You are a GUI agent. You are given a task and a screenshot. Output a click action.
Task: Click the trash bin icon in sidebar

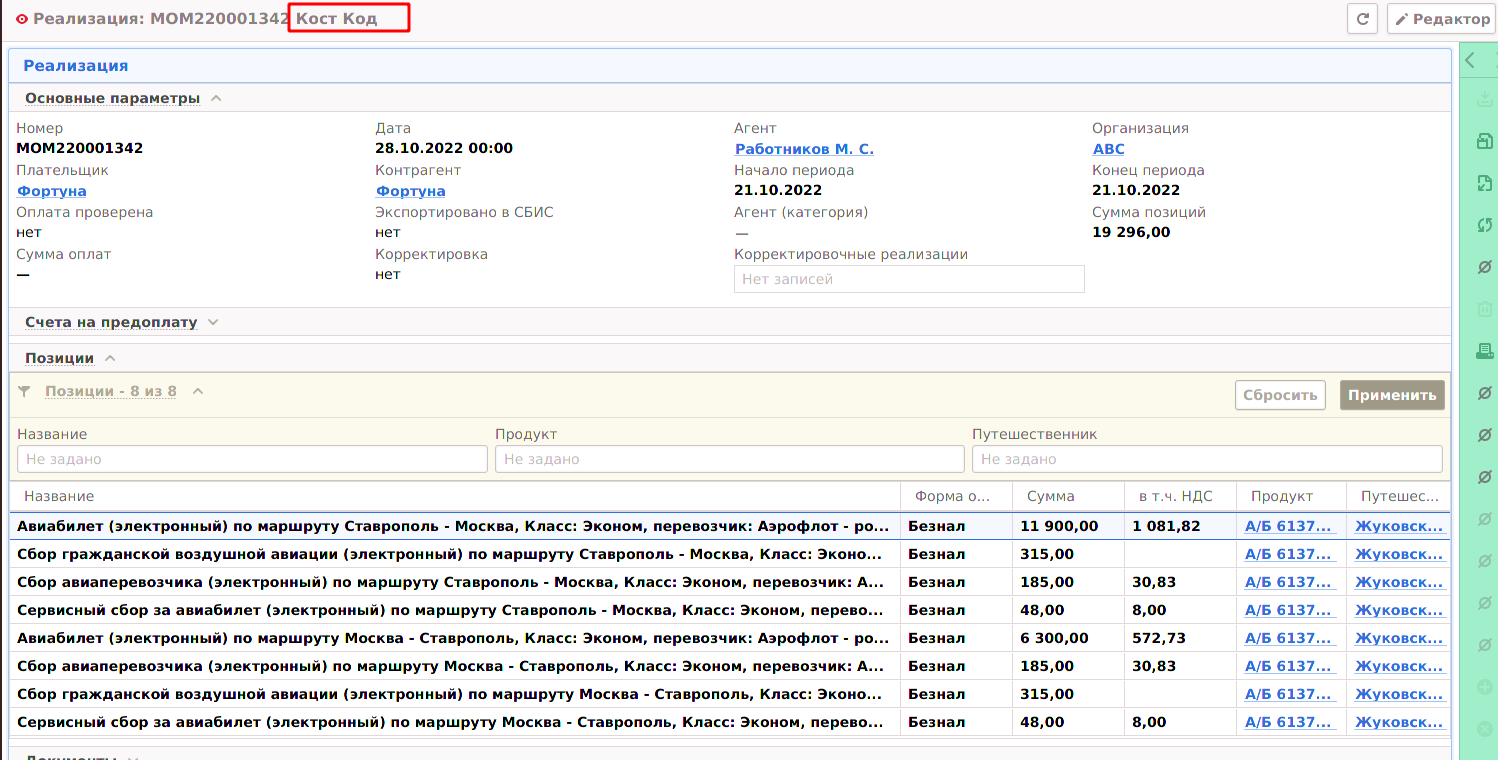pyautogui.click(x=1485, y=309)
